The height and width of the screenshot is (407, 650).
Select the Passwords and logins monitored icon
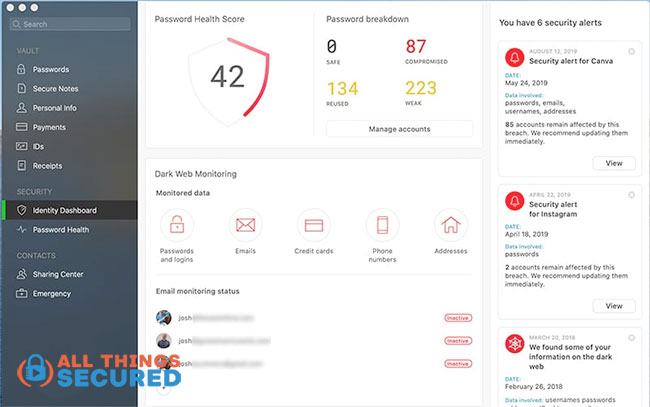177,225
